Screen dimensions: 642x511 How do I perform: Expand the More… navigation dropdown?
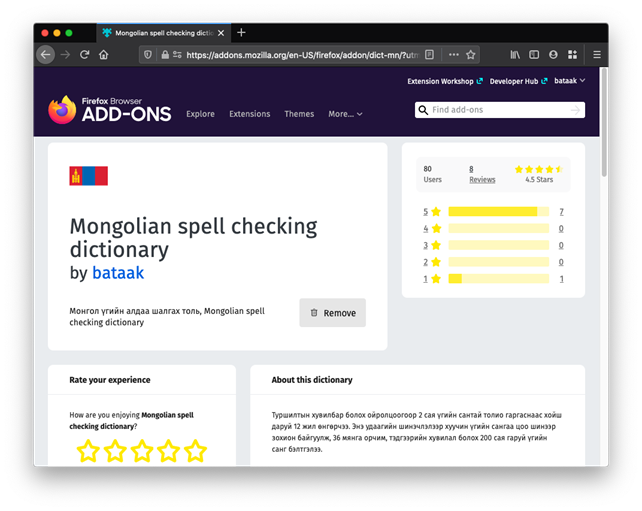coord(345,114)
